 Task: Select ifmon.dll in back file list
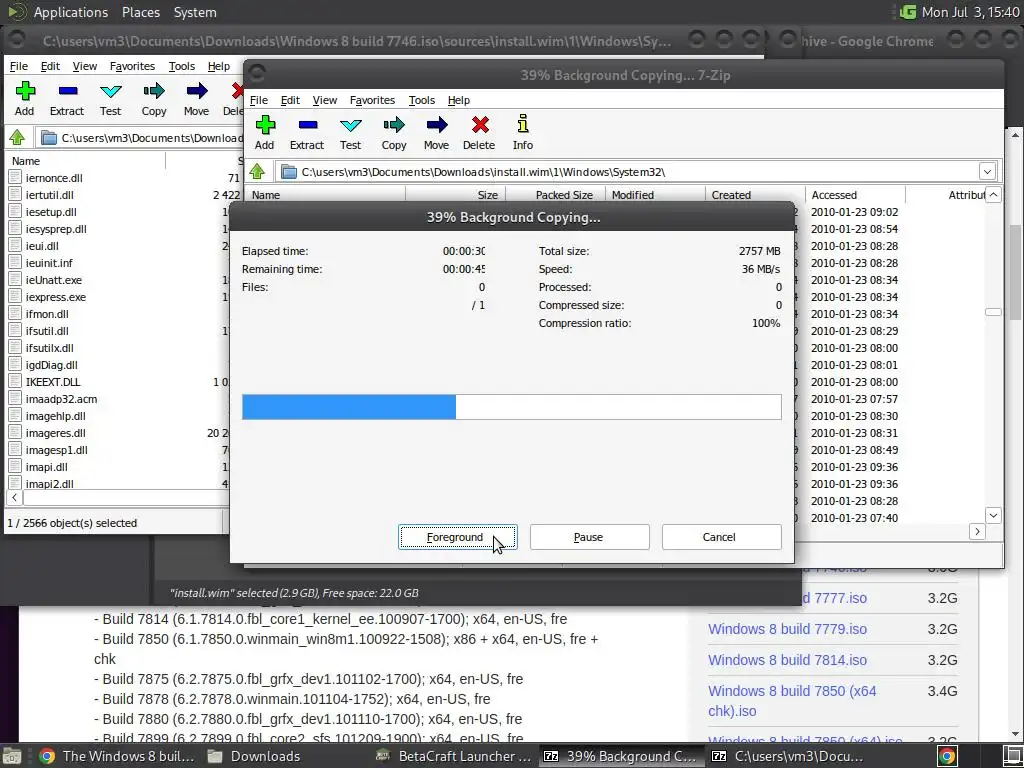click(x=47, y=314)
